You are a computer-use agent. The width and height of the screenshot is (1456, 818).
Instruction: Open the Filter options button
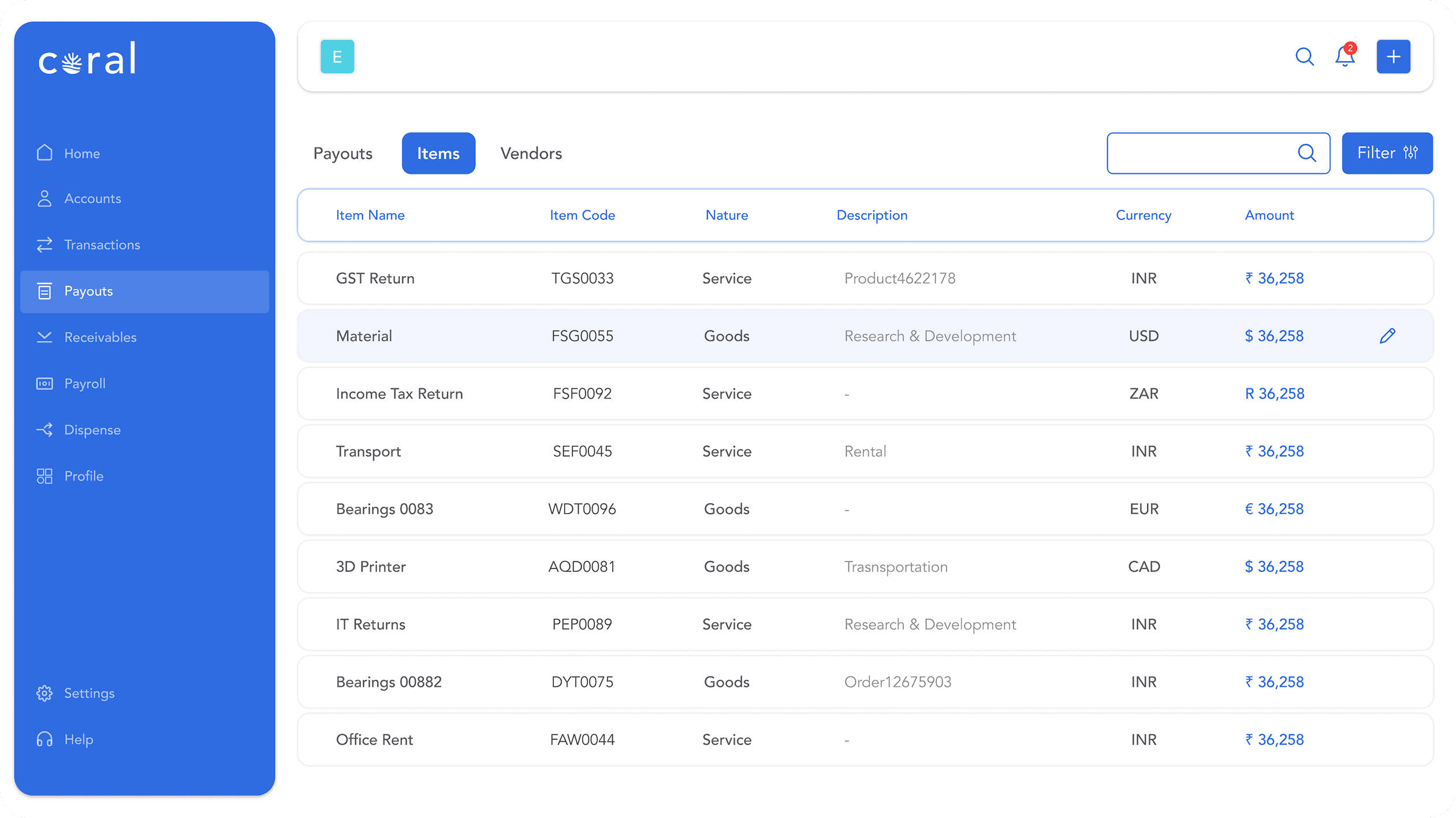(1387, 153)
